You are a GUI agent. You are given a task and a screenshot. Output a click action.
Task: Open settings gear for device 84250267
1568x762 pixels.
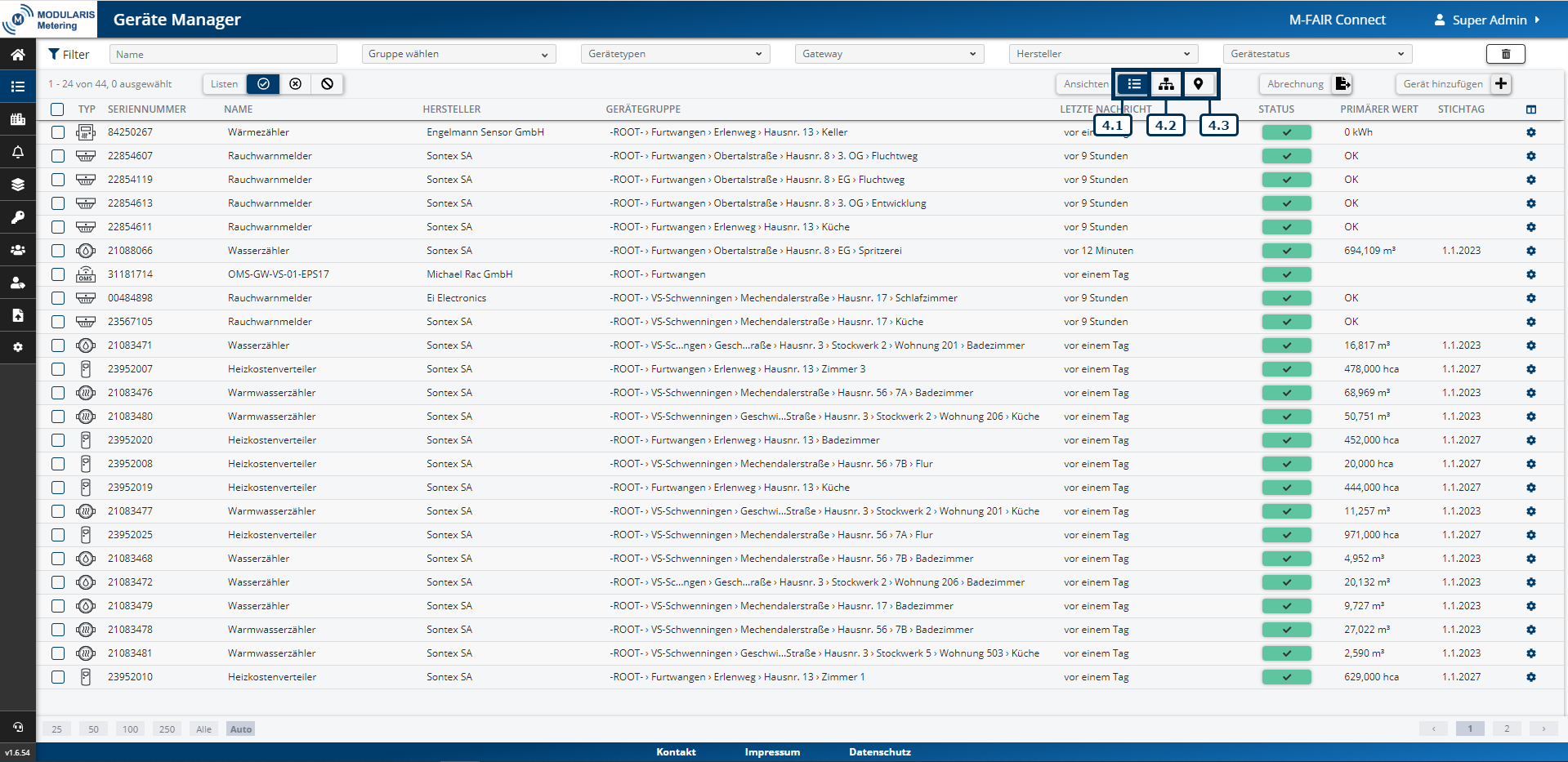click(1530, 132)
